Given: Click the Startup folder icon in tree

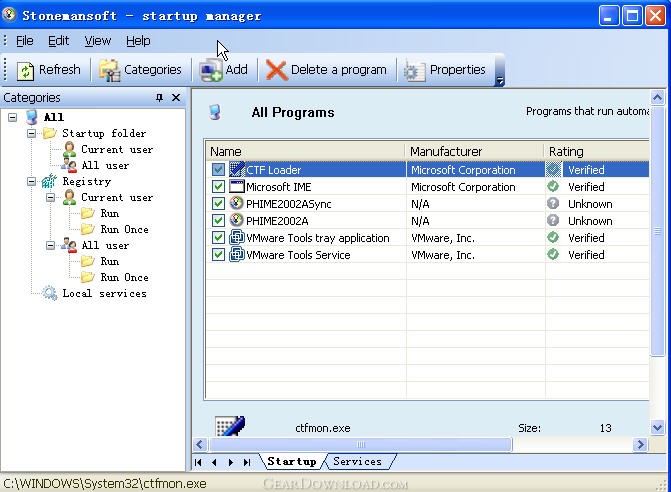Looking at the screenshot, I should pos(50,133).
